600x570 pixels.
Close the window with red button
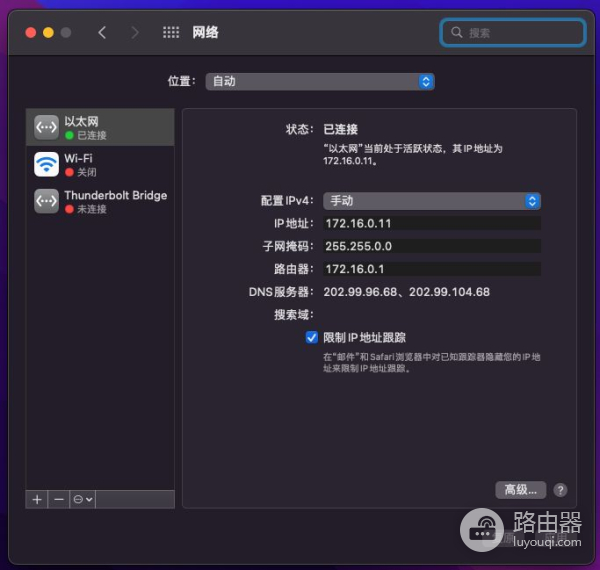[31, 33]
